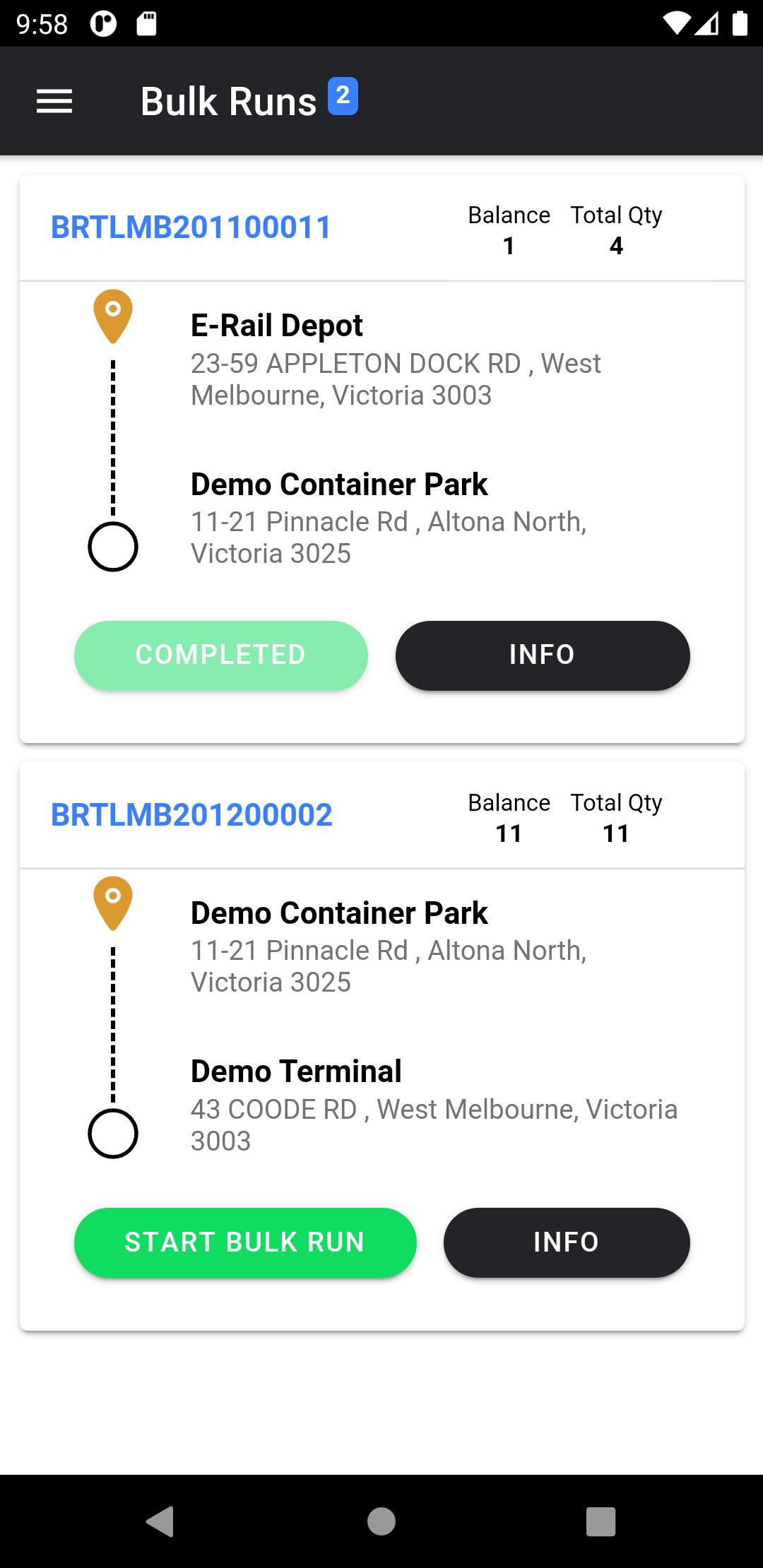Tap the E-Rail Depot orange location pin

point(113,316)
